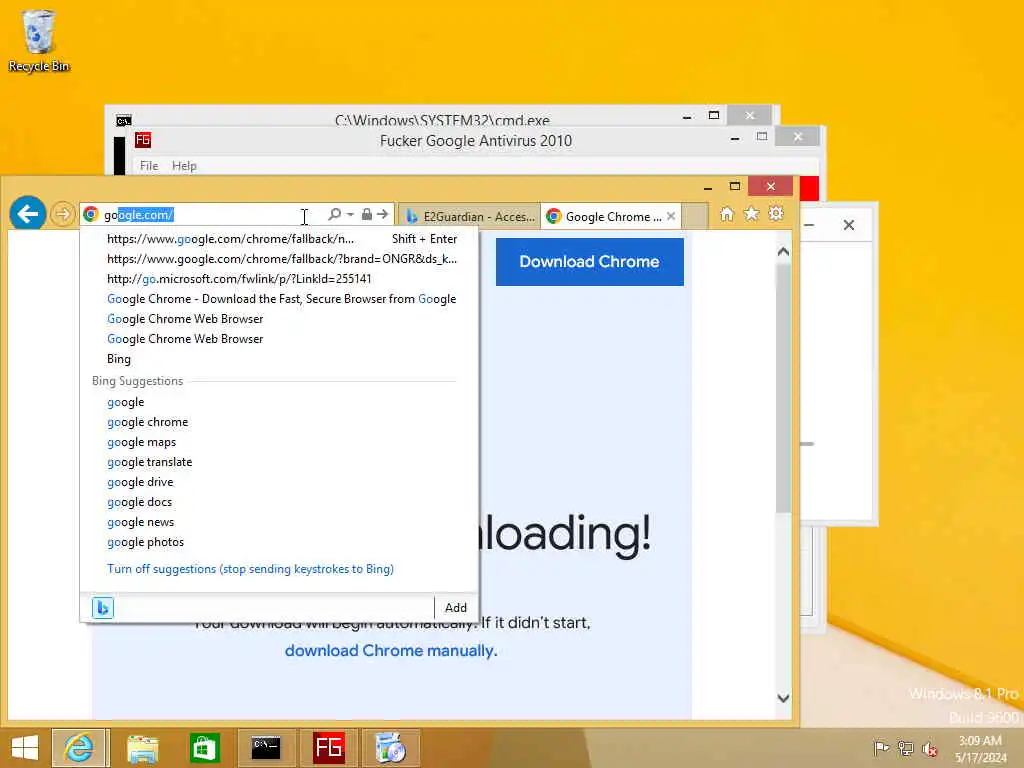Screen dimensions: 1024x768
Task: Click the Go arrow in address bar
Action: point(383,214)
